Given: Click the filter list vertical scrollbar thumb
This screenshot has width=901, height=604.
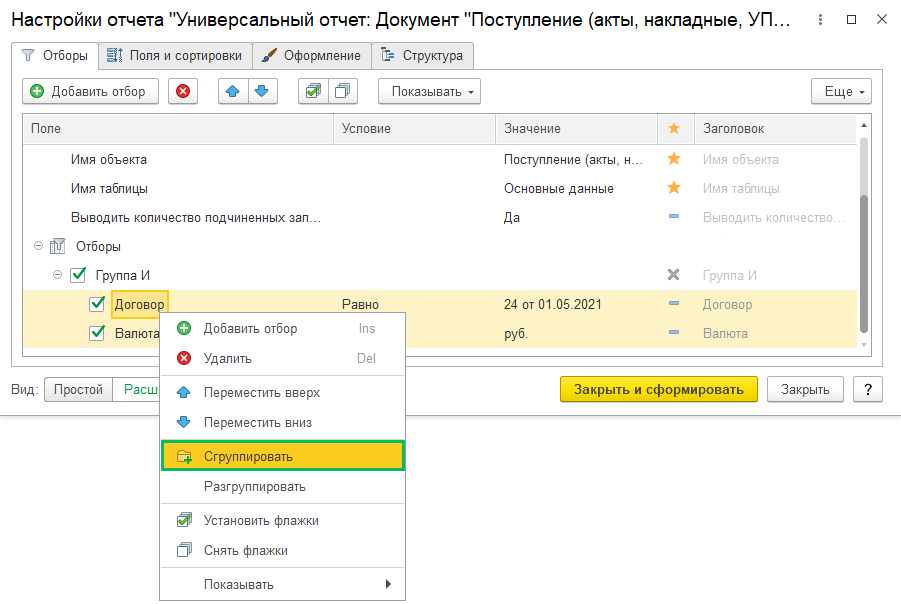Looking at the screenshot, I should pyautogui.click(x=864, y=263).
